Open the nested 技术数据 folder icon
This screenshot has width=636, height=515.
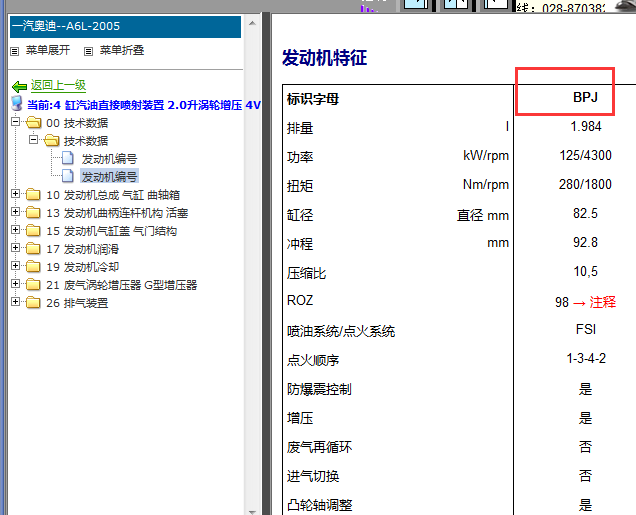click(x=52, y=140)
